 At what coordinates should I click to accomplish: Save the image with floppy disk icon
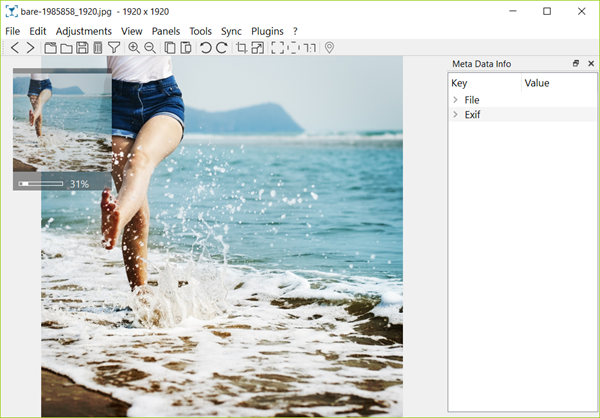point(82,48)
